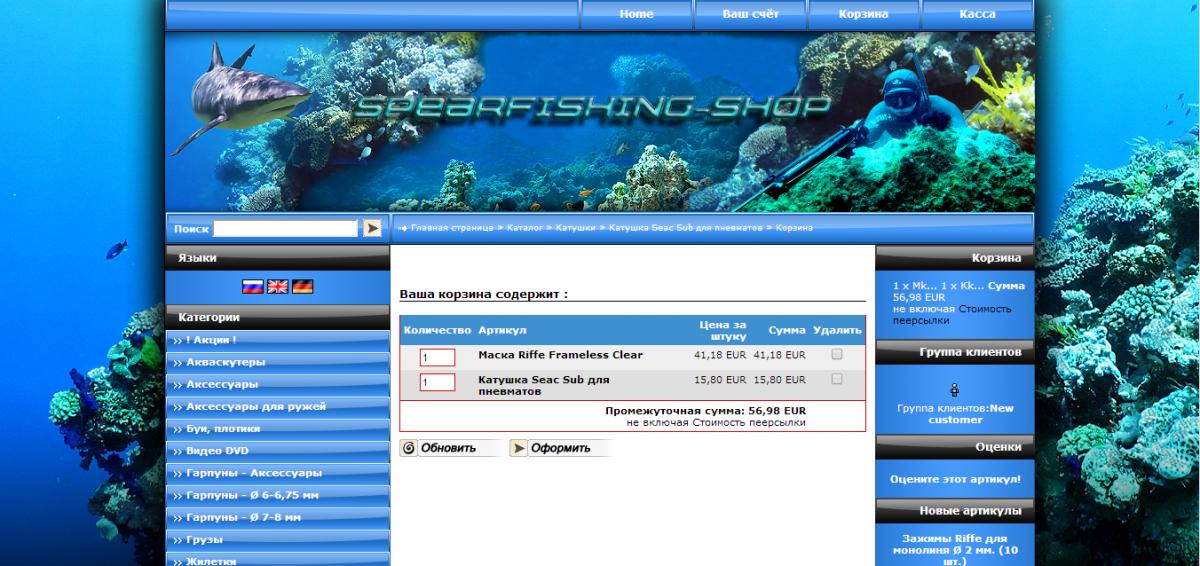Click the customer group person icon
Viewport: 1200px width, 566px height.
954,389
